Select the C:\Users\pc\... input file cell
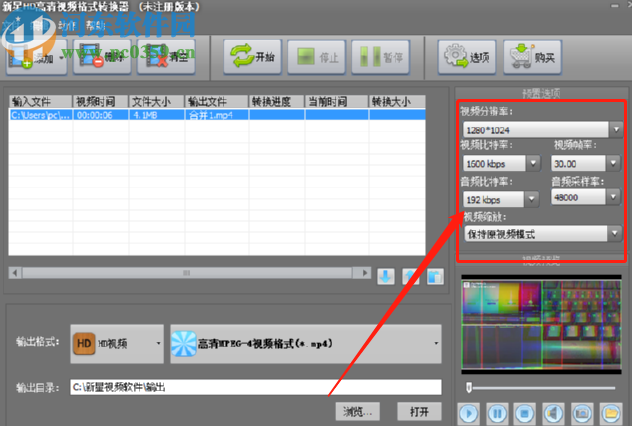This screenshot has width=632, height=426. (40, 115)
